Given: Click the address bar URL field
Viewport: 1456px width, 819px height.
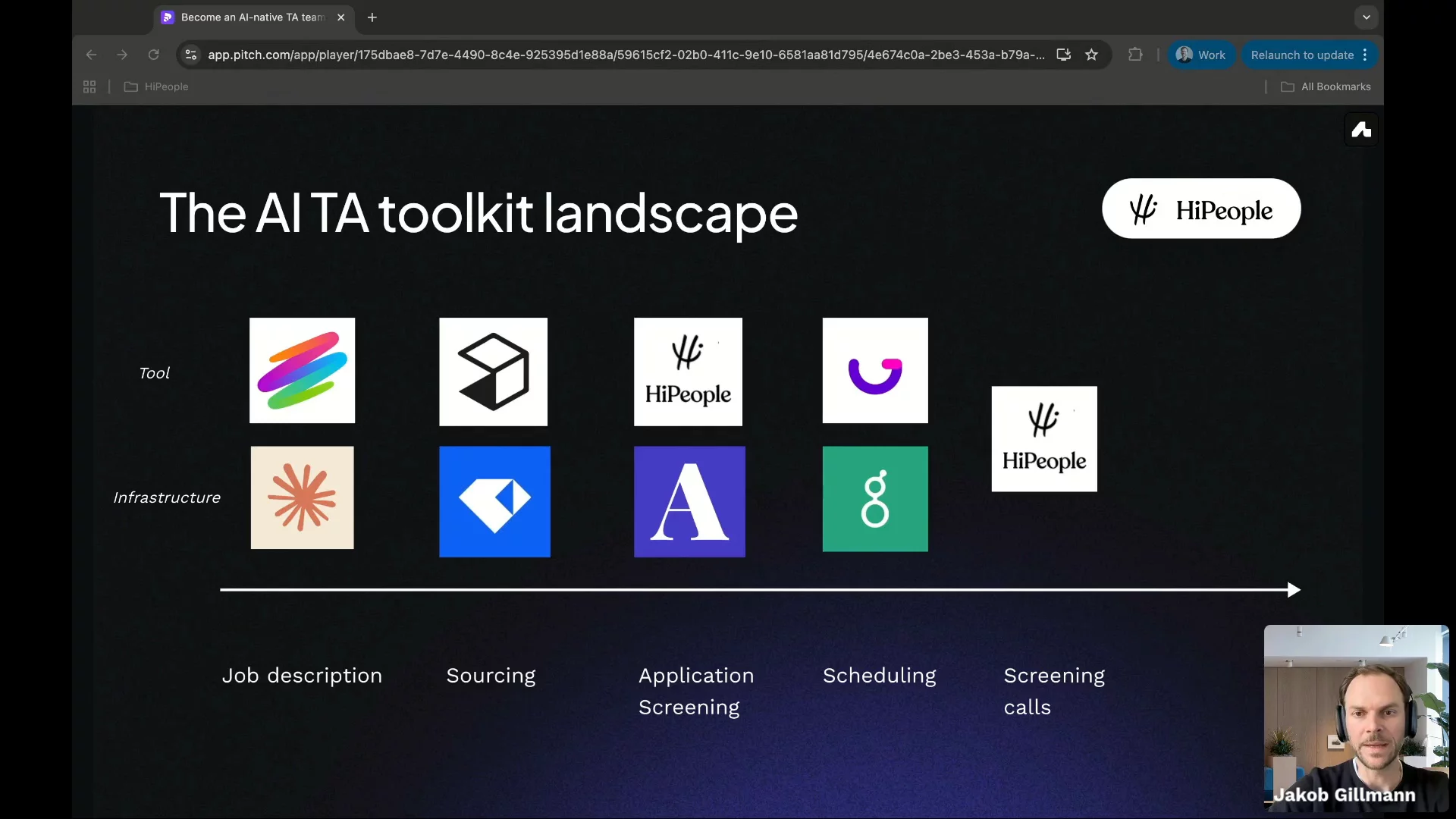Looking at the screenshot, I should [x=626, y=55].
